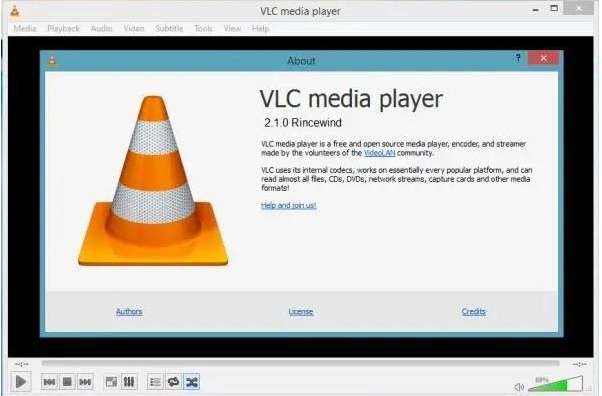Open the Tools menu

203,28
